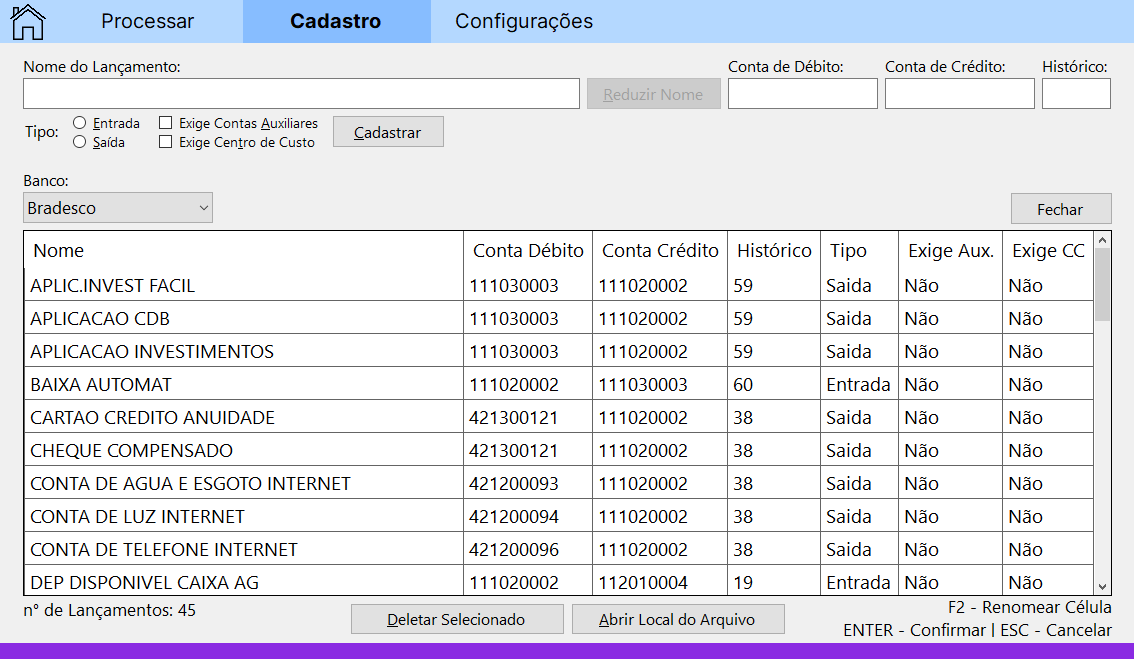The height and width of the screenshot is (659, 1134).
Task: Click the Conta de Débito input field
Action: pos(802,94)
